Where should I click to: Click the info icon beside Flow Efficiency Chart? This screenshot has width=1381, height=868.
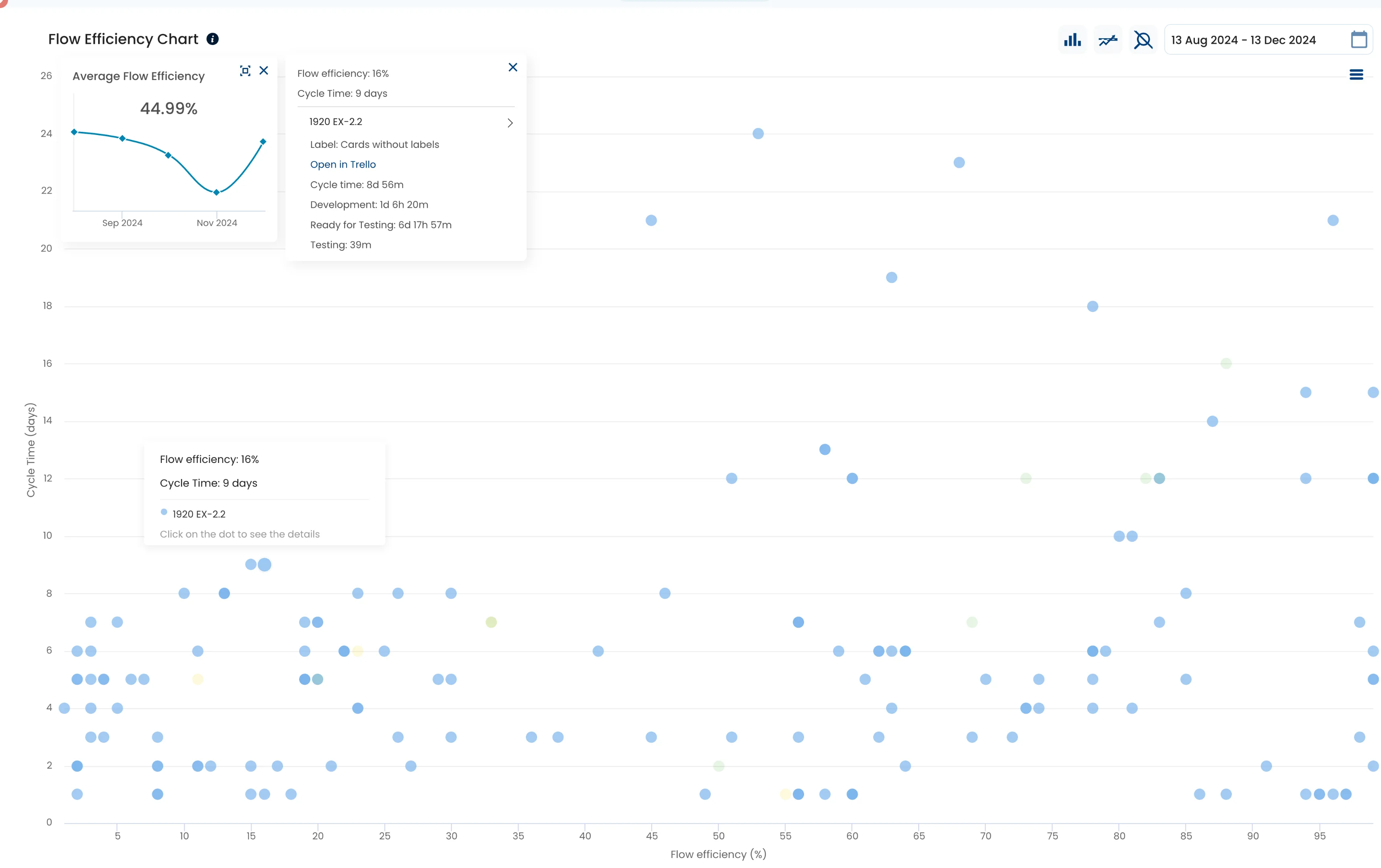[x=212, y=39]
